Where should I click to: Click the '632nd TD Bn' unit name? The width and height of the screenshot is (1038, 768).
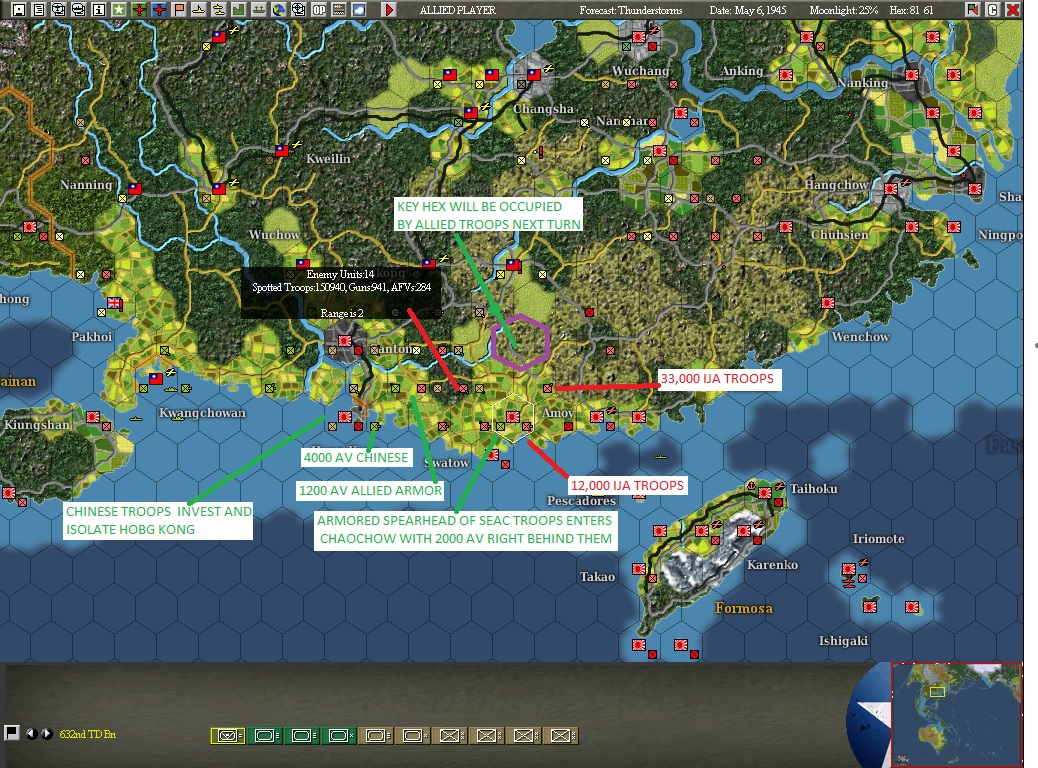click(x=87, y=734)
